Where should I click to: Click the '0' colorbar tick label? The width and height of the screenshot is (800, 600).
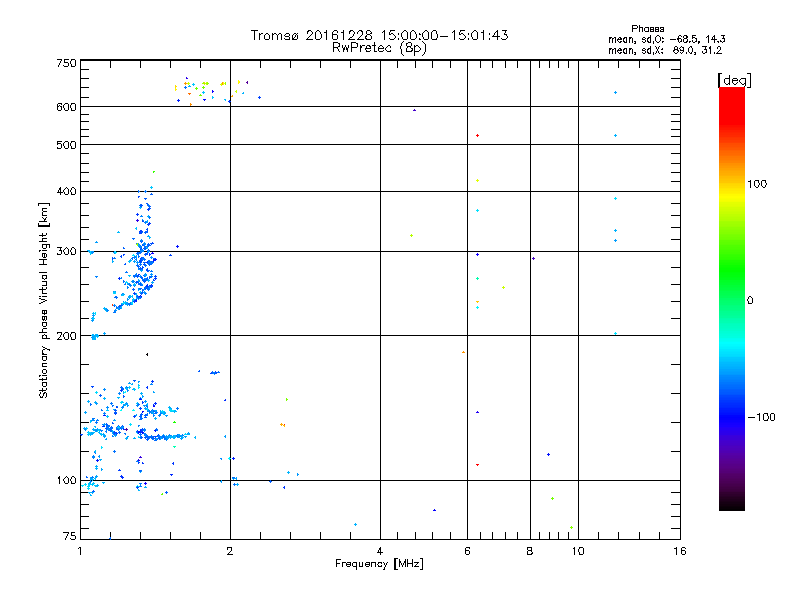[x=750, y=300]
